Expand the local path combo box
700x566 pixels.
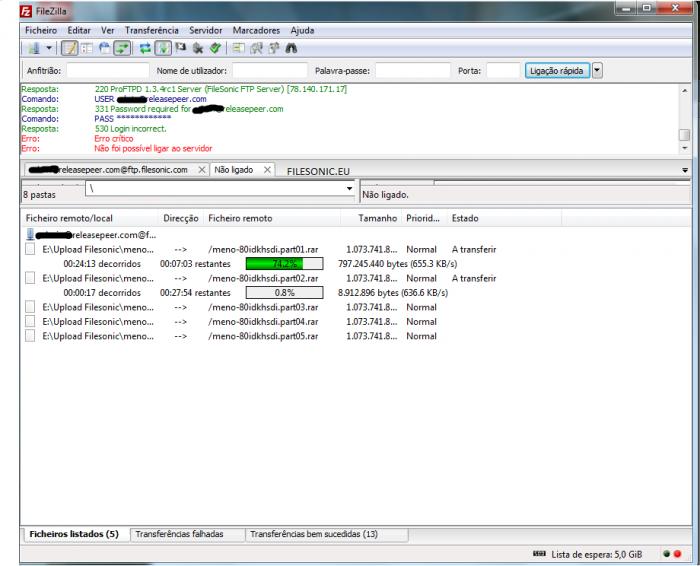[x=348, y=188]
